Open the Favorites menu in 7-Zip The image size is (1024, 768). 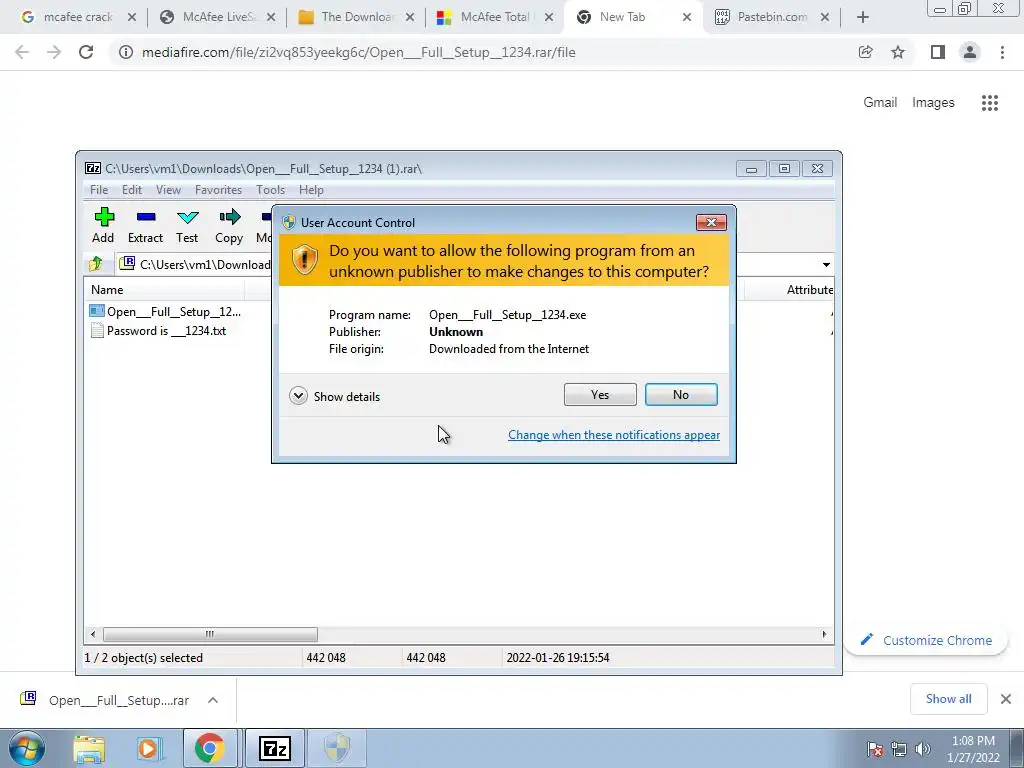[218, 190]
